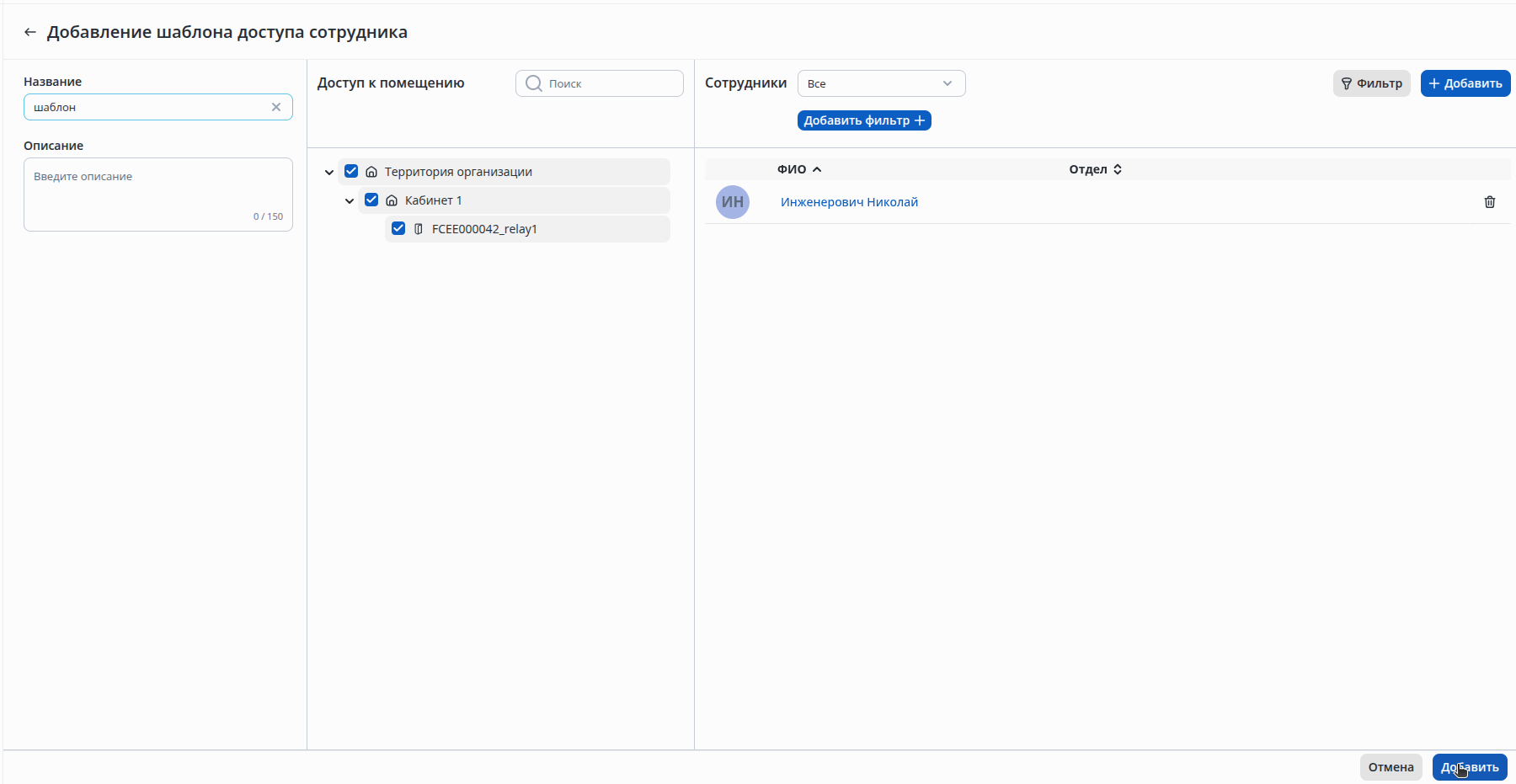Screen dimensions: 1516x784
Task: Click the door icon beside FCEE000042_relay1
Action: point(419,229)
